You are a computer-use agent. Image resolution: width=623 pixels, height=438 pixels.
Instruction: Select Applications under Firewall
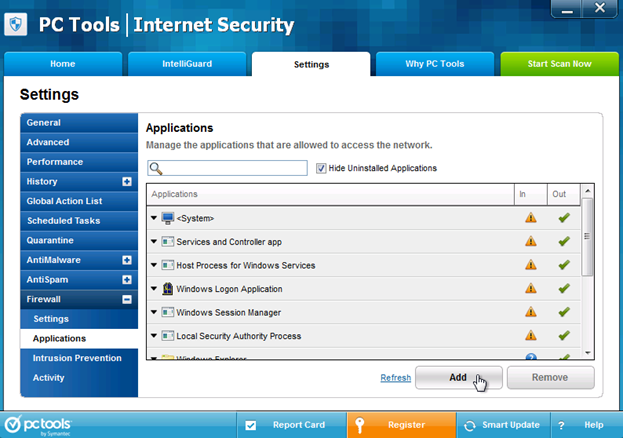(79, 339)
